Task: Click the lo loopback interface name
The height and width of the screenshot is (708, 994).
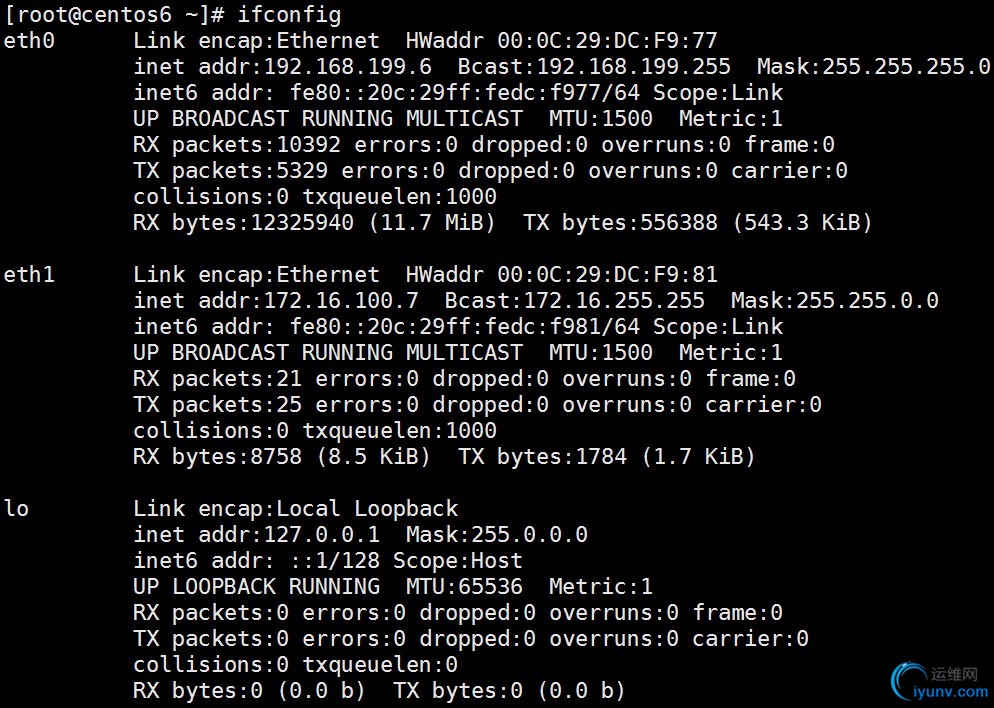Action: tap(16, 509)
